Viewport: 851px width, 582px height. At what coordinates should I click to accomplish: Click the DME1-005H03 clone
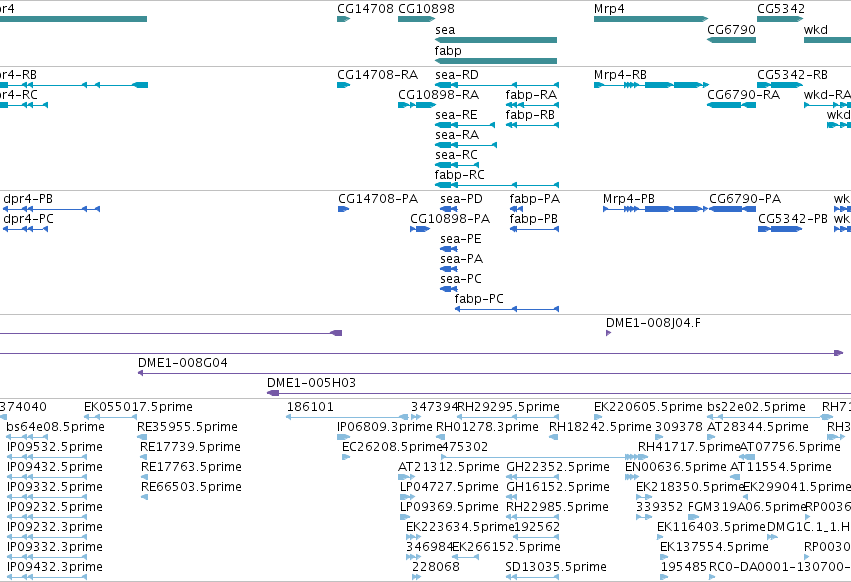(559, 393)
